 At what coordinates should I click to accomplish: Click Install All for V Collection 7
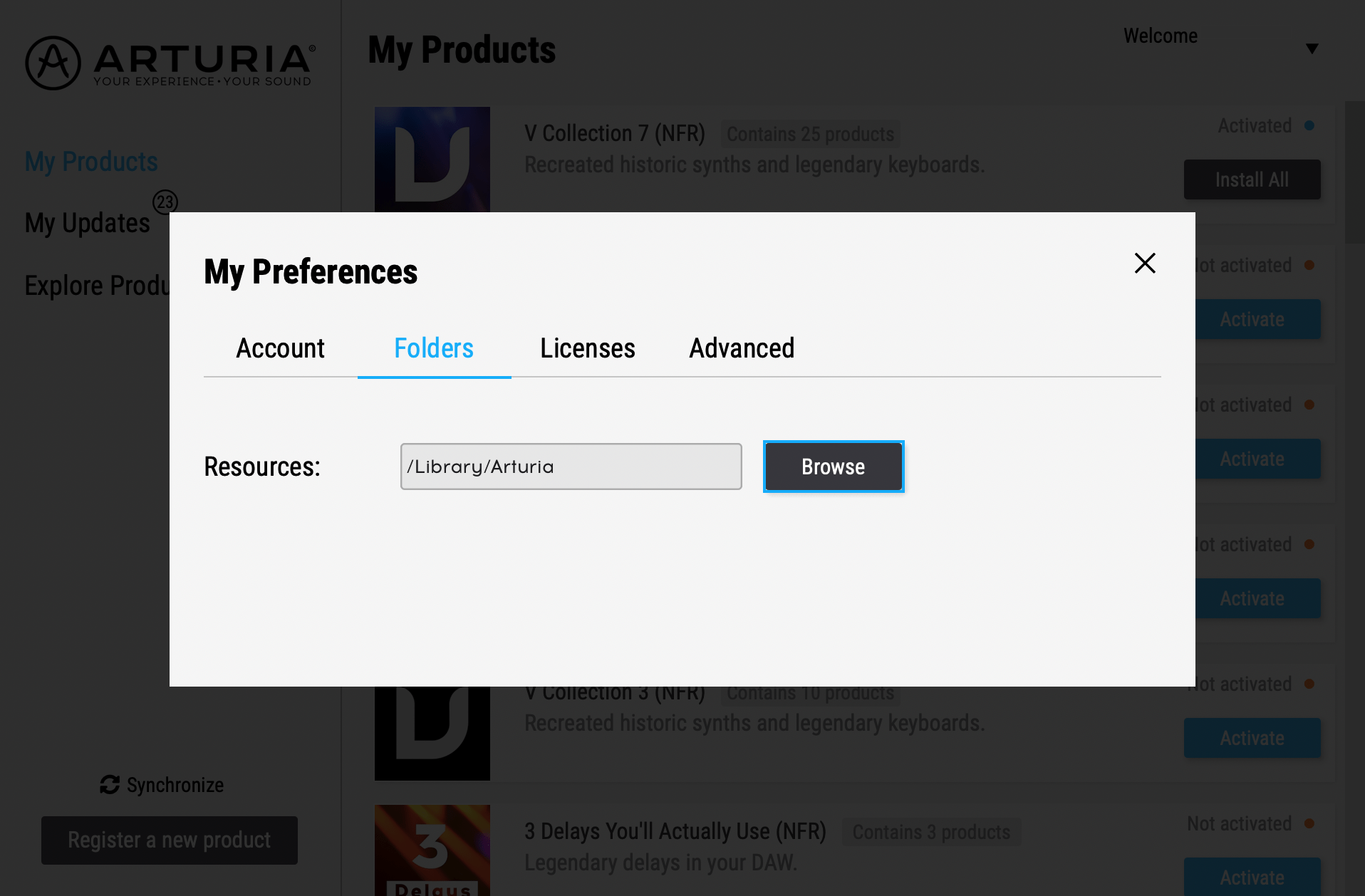coord(1252,179)
